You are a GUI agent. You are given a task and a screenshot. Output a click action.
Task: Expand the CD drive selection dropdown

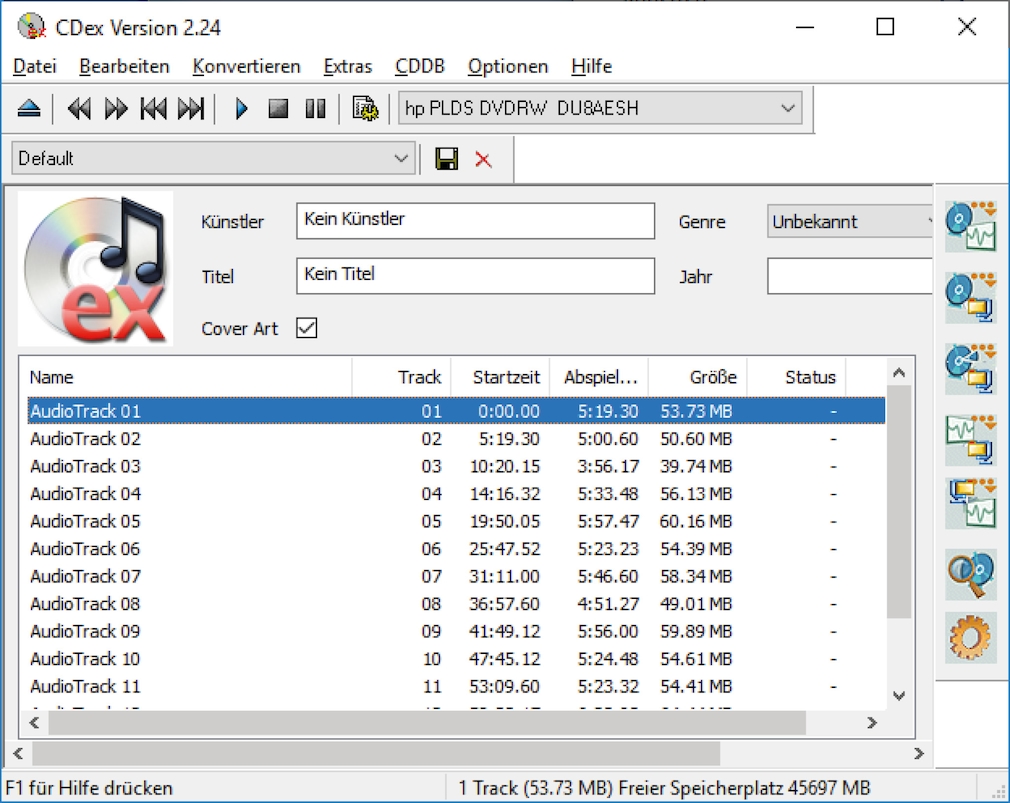coord(788,108)
